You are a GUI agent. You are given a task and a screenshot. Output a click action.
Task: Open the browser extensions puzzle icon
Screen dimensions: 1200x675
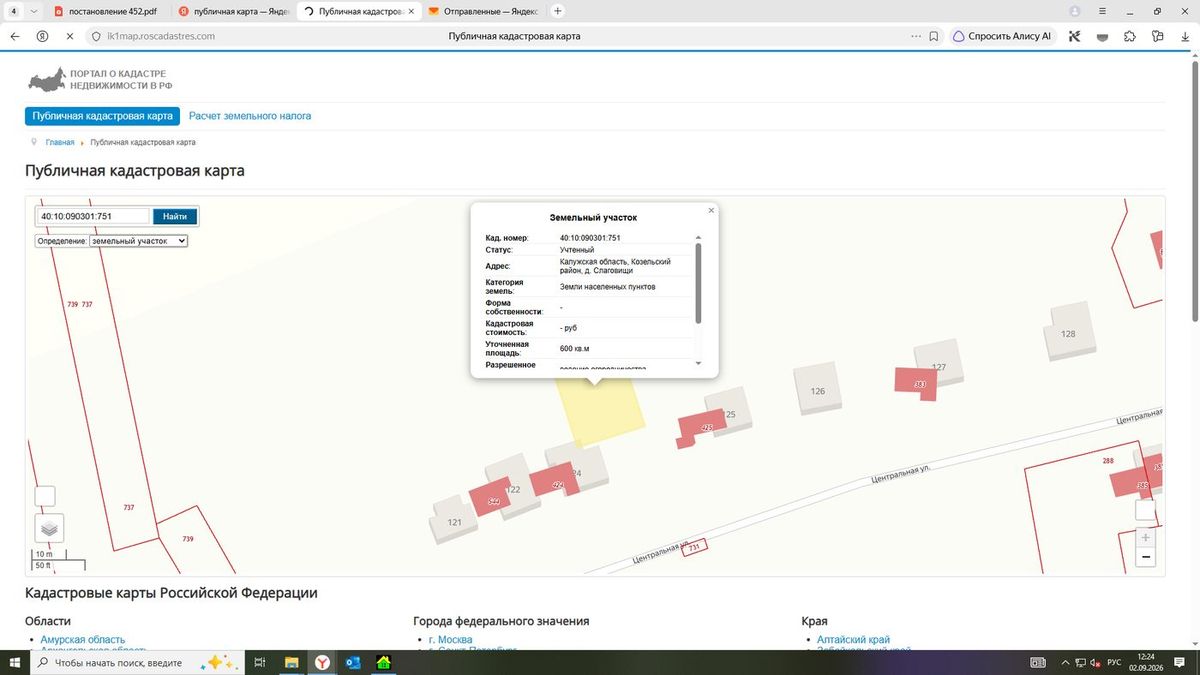tap(1129, 36)
